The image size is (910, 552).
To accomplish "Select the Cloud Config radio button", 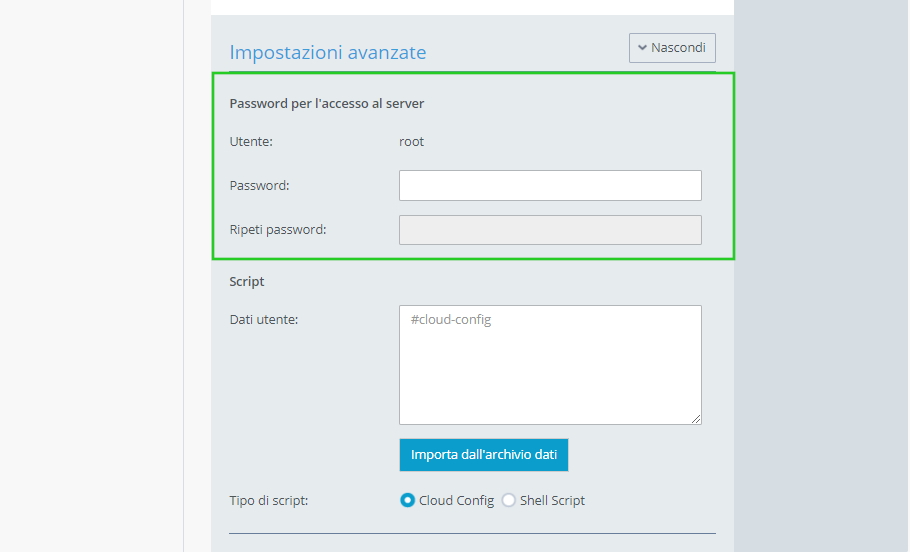I will (x=407, y=500).
